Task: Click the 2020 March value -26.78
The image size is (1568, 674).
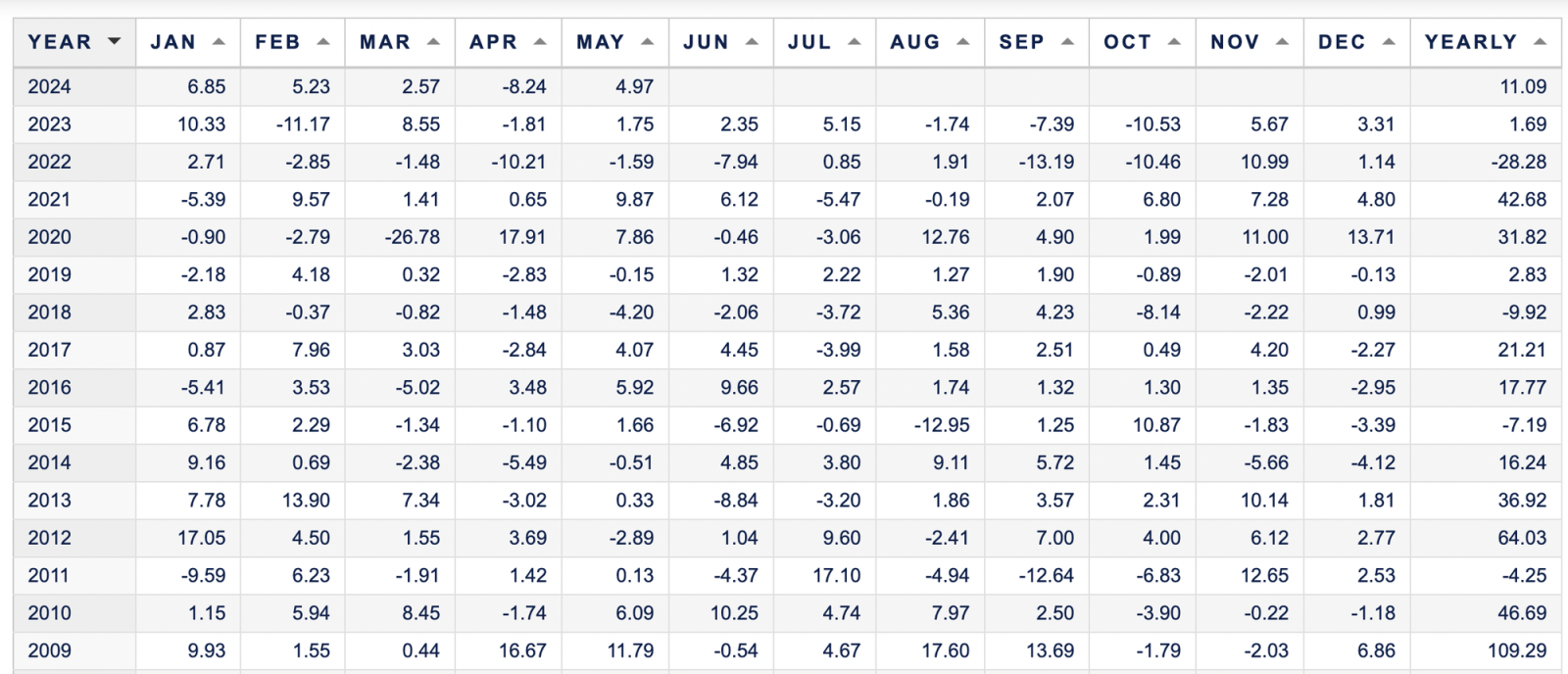Action: point(413,237)
